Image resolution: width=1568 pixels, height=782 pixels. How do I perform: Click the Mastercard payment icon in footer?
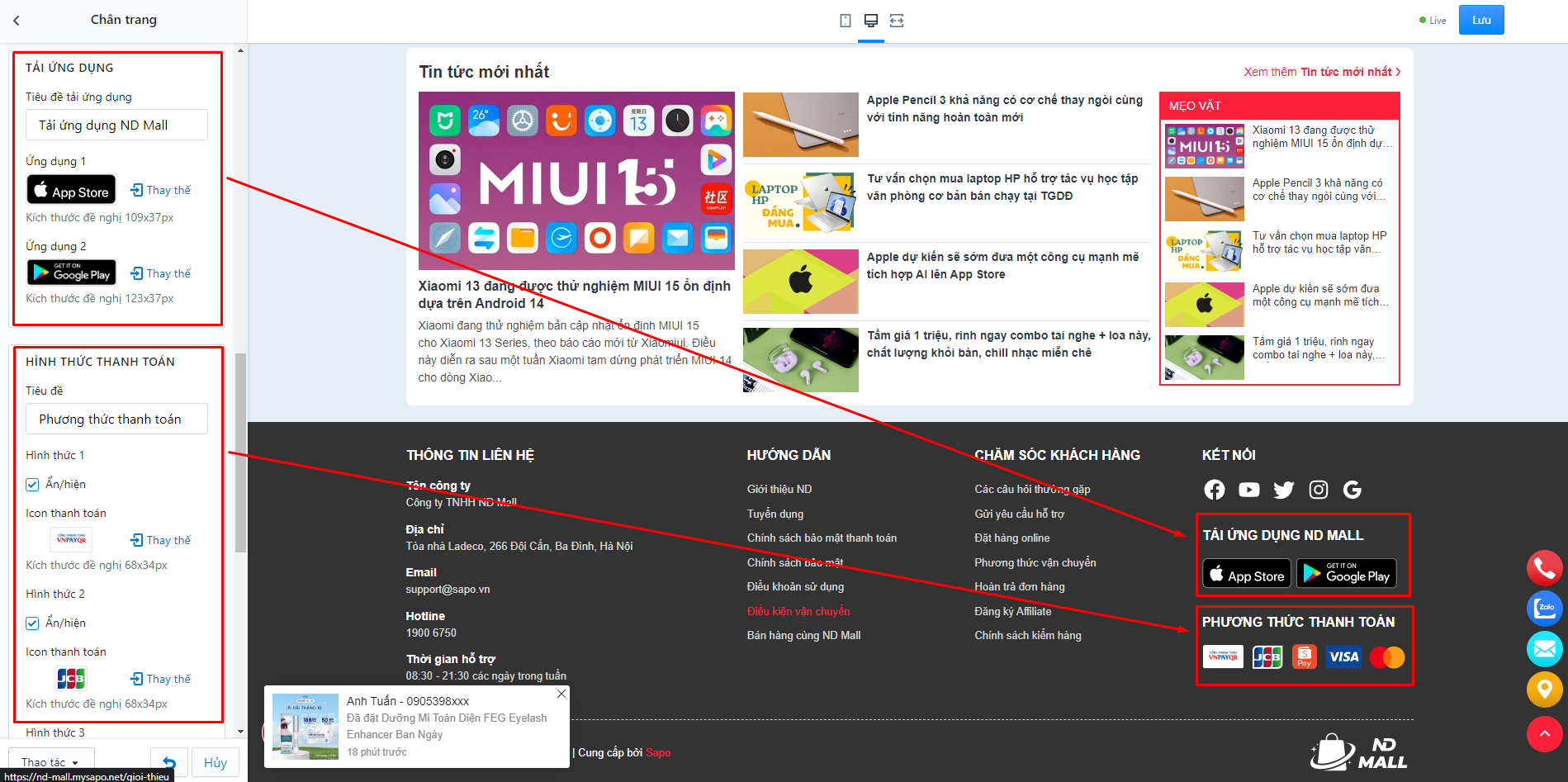click(1387, 656)
